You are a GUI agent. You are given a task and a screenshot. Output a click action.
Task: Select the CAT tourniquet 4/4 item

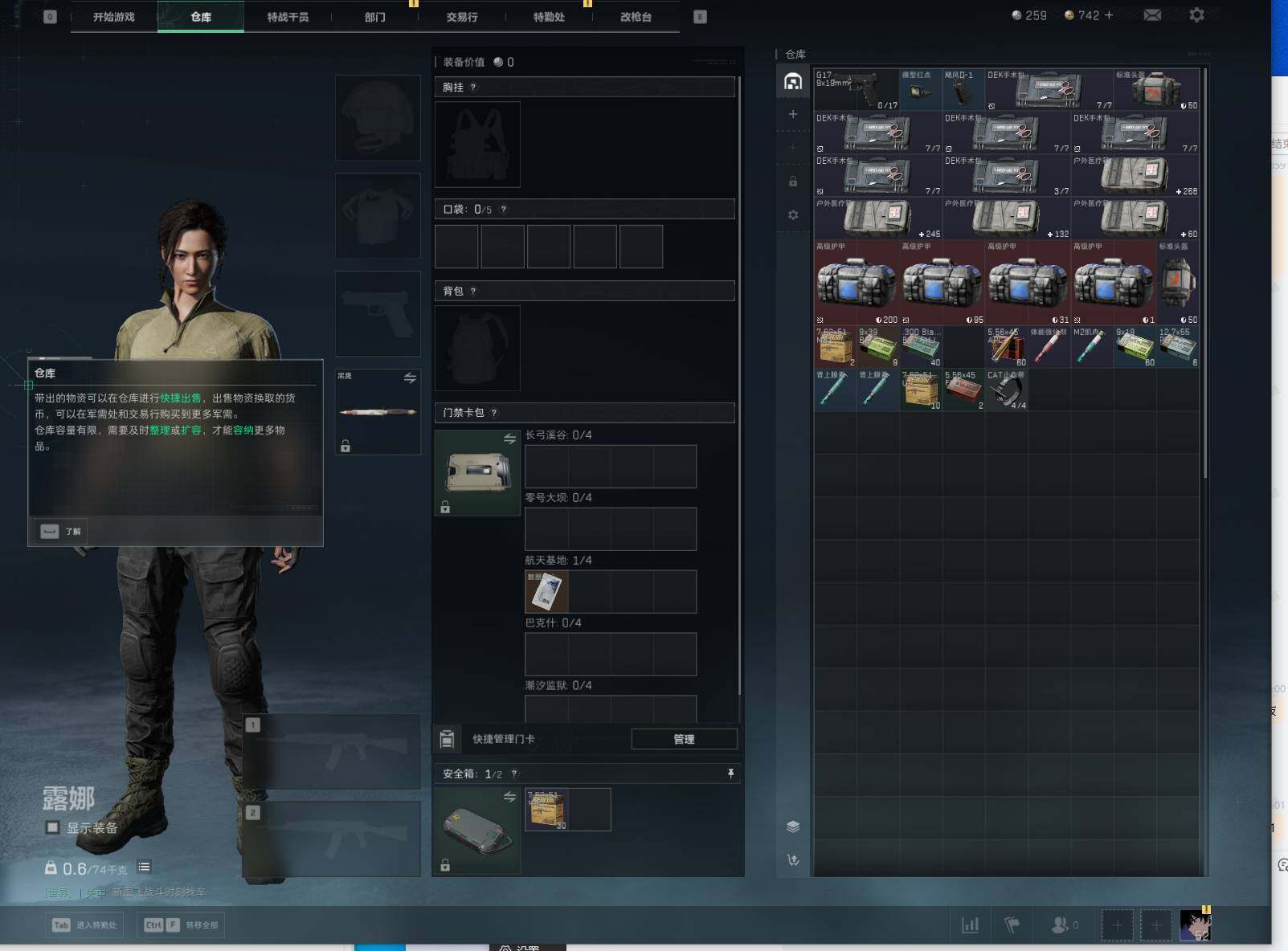pyautogui.click(x=1007, y=390)
